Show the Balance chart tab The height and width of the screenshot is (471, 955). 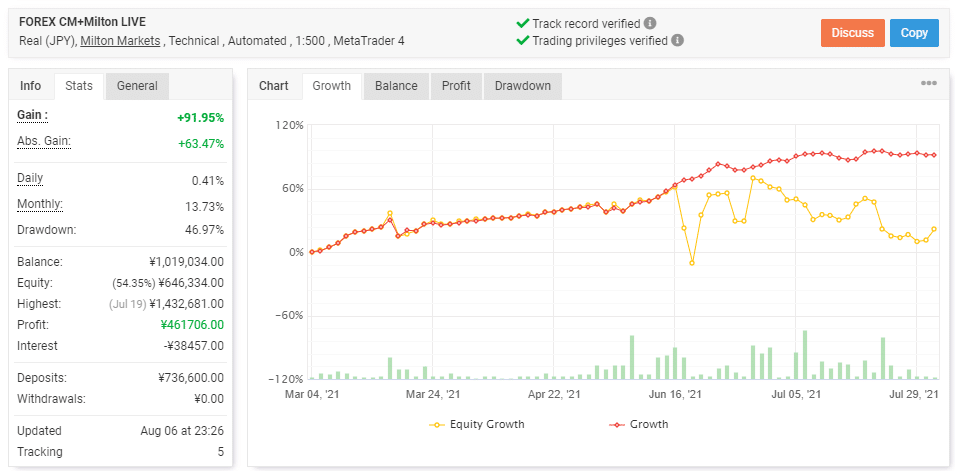pos(396,86)
